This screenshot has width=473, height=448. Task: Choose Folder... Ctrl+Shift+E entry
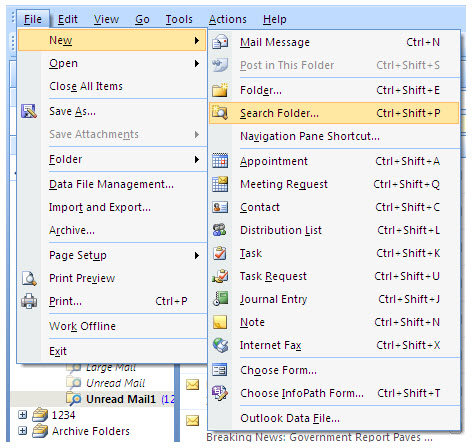334,90
